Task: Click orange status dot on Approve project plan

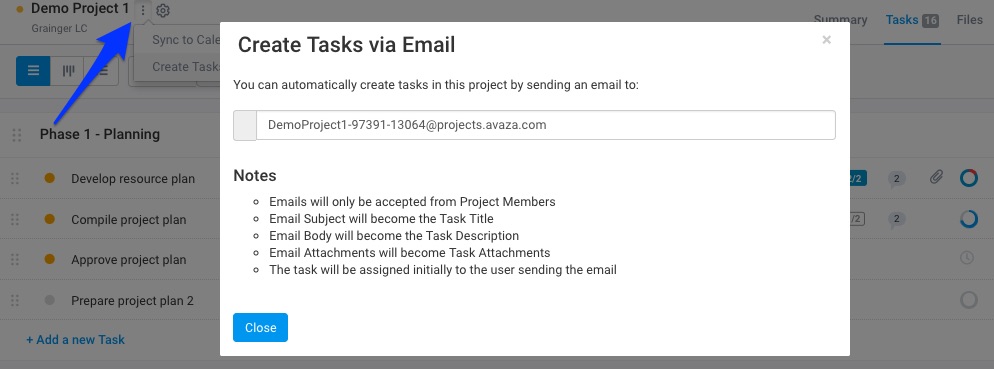Action: click(49, 259)
